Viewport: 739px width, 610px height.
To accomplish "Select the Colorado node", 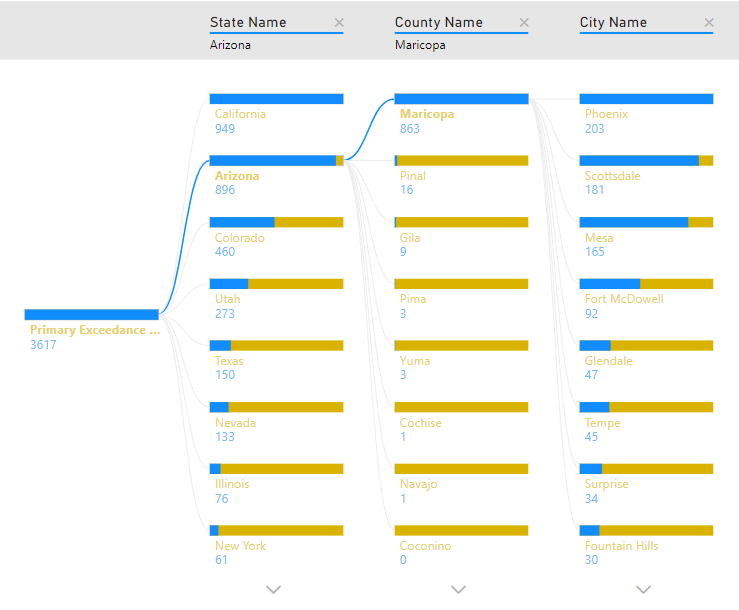I will (276, 222).
